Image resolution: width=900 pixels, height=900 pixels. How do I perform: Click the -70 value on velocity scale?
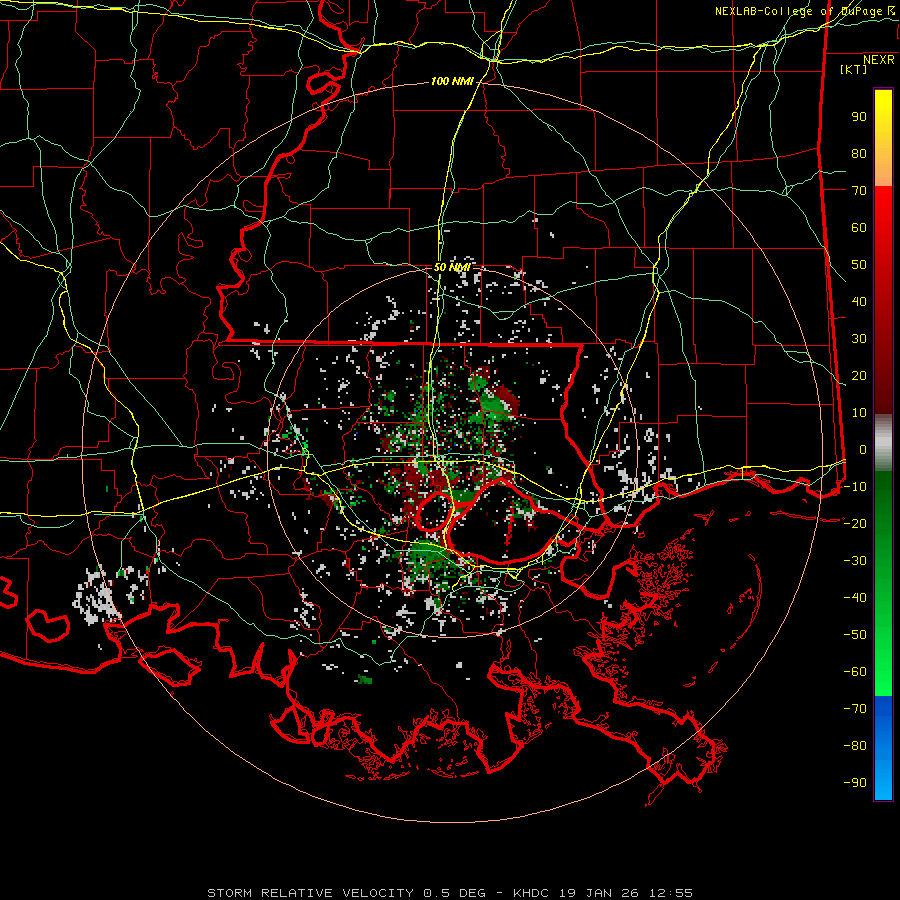(855, 709)
